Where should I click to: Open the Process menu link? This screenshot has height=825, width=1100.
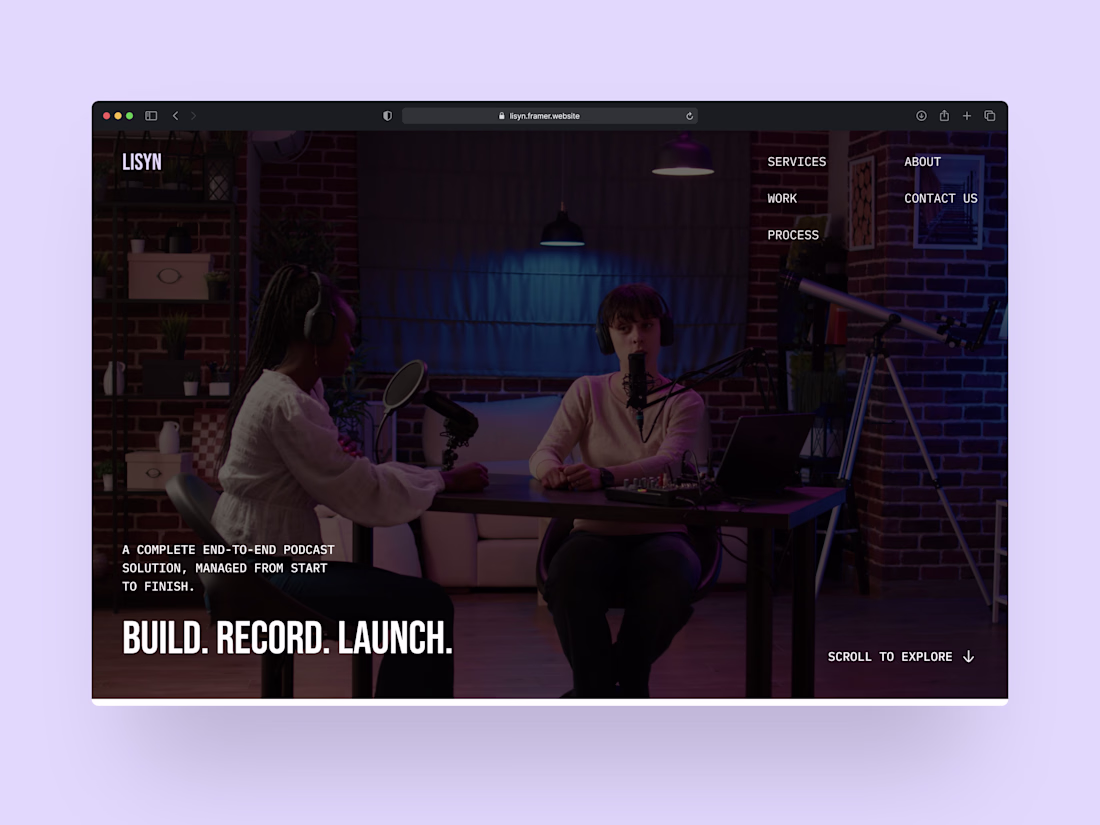click(x=793, y=235)
